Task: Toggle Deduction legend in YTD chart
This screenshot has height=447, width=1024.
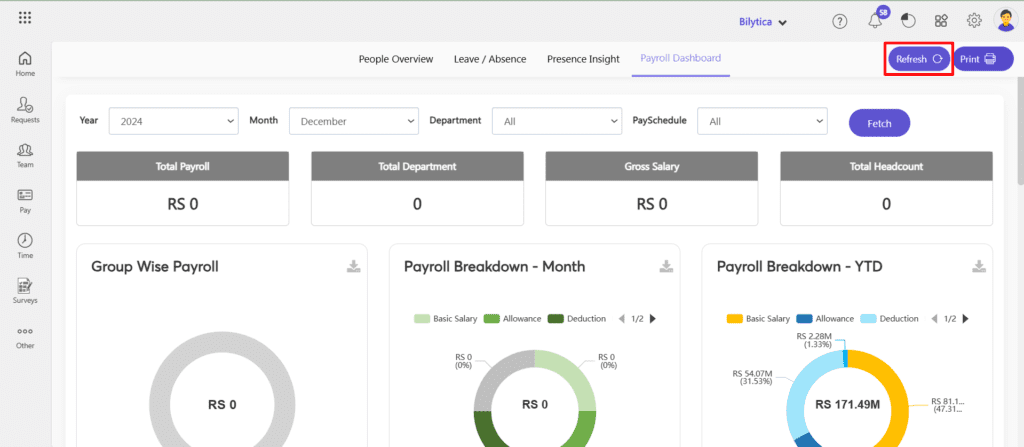Action: [x=890, y=319]
